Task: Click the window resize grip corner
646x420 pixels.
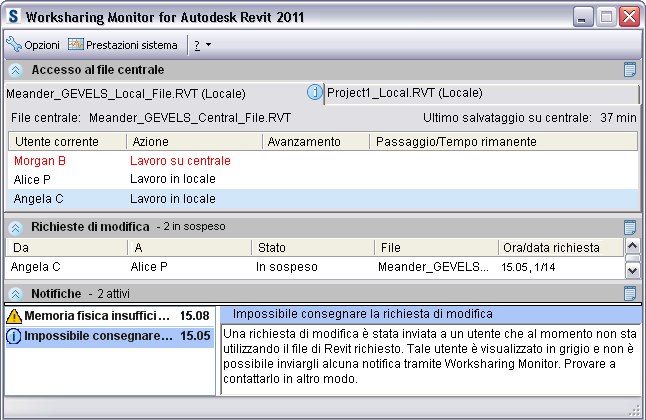Action: [635, 410]
